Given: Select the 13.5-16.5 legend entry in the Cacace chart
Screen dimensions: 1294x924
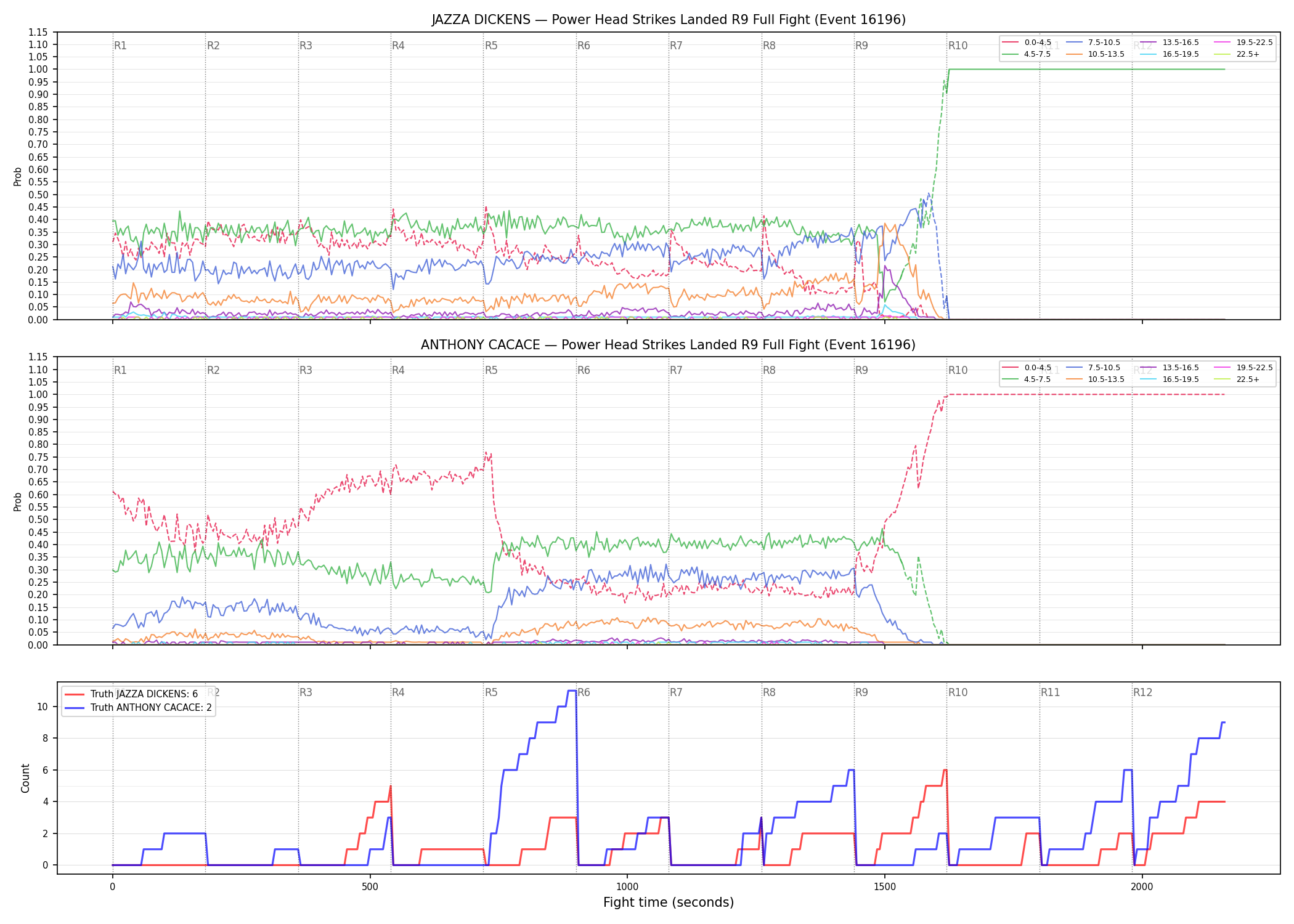Looking at the screenshot, I should [1170, 368].
